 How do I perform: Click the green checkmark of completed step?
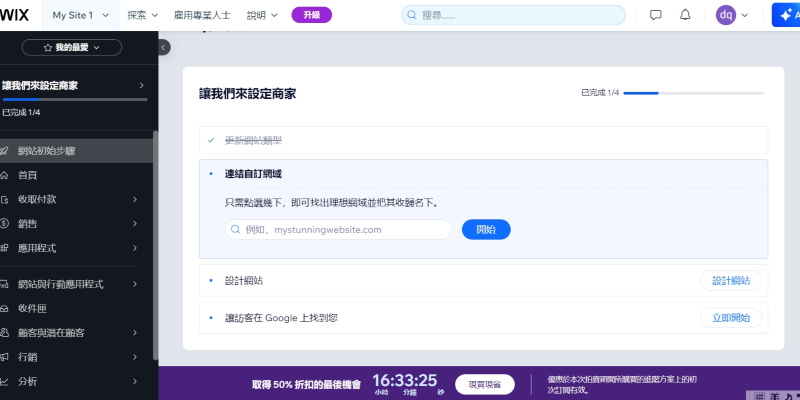pos(211,140)
